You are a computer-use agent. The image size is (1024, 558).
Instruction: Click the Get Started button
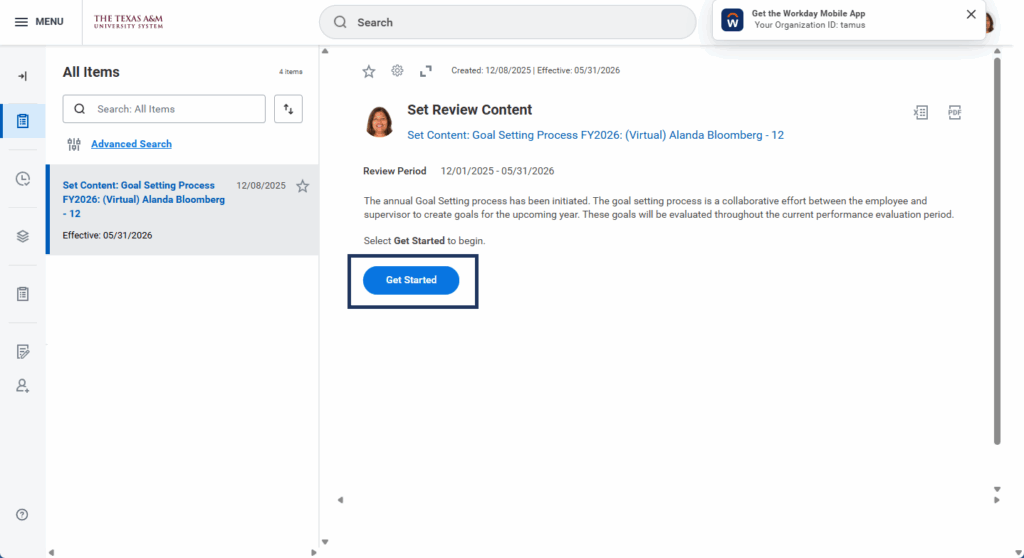tap(411, 280)
